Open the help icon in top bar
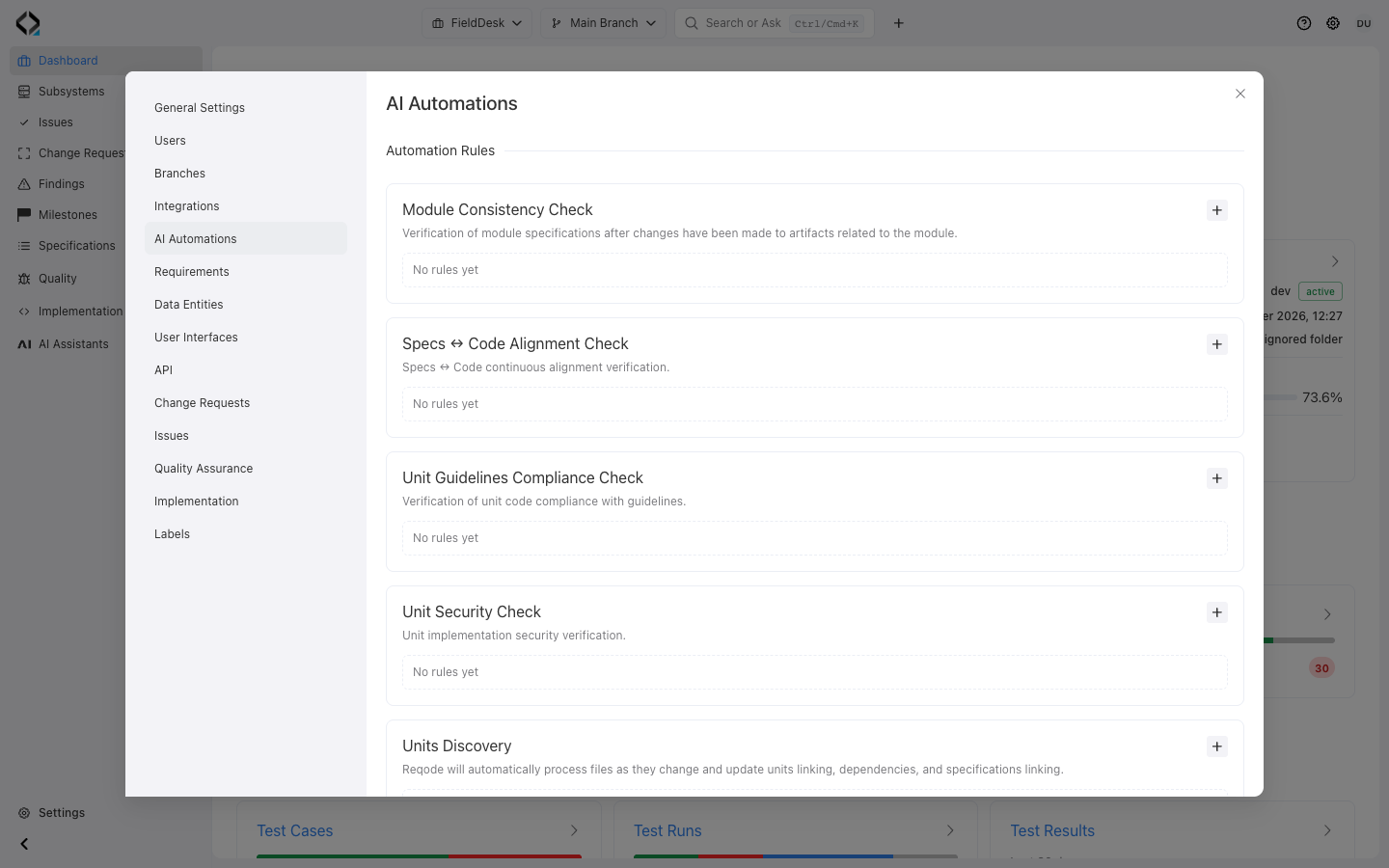 (1304, 23)
